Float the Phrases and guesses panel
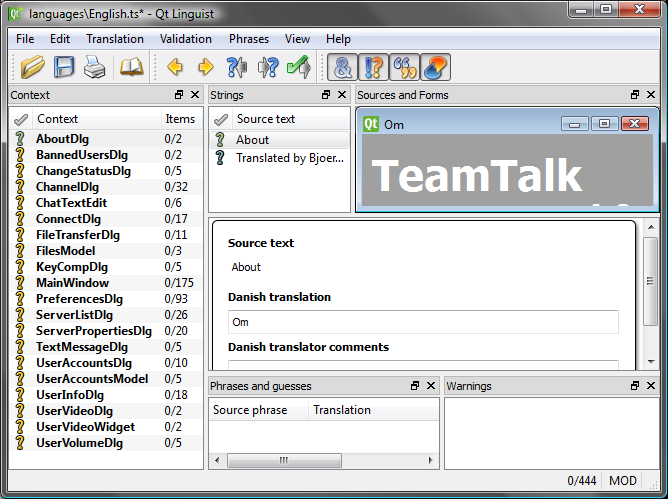This screenshot has height=499, width=668. 415,386
